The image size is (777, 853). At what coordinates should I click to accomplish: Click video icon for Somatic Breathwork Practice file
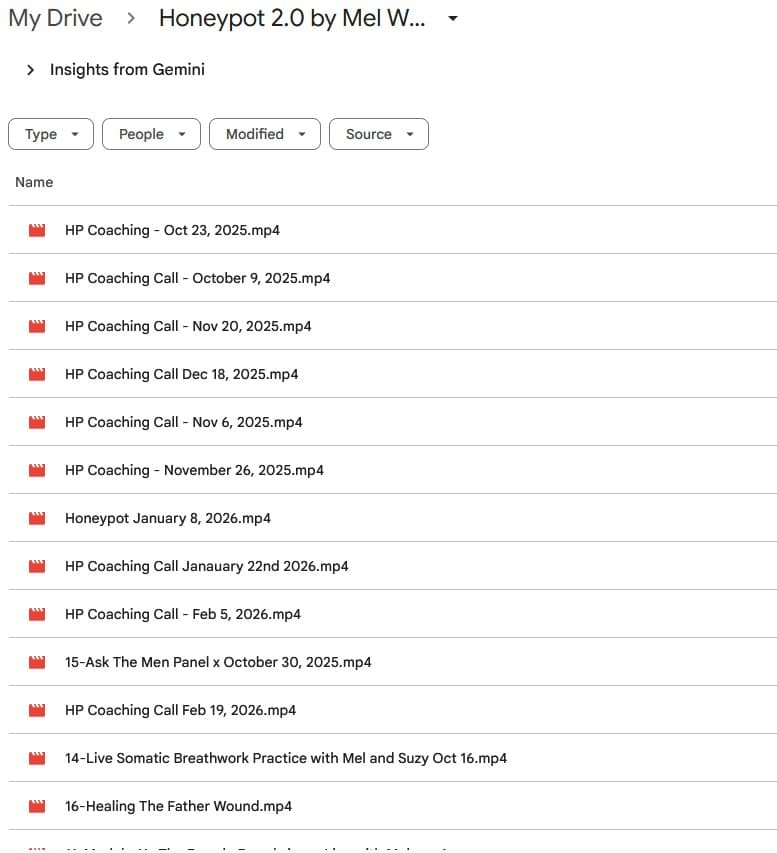tap(37, 758)
